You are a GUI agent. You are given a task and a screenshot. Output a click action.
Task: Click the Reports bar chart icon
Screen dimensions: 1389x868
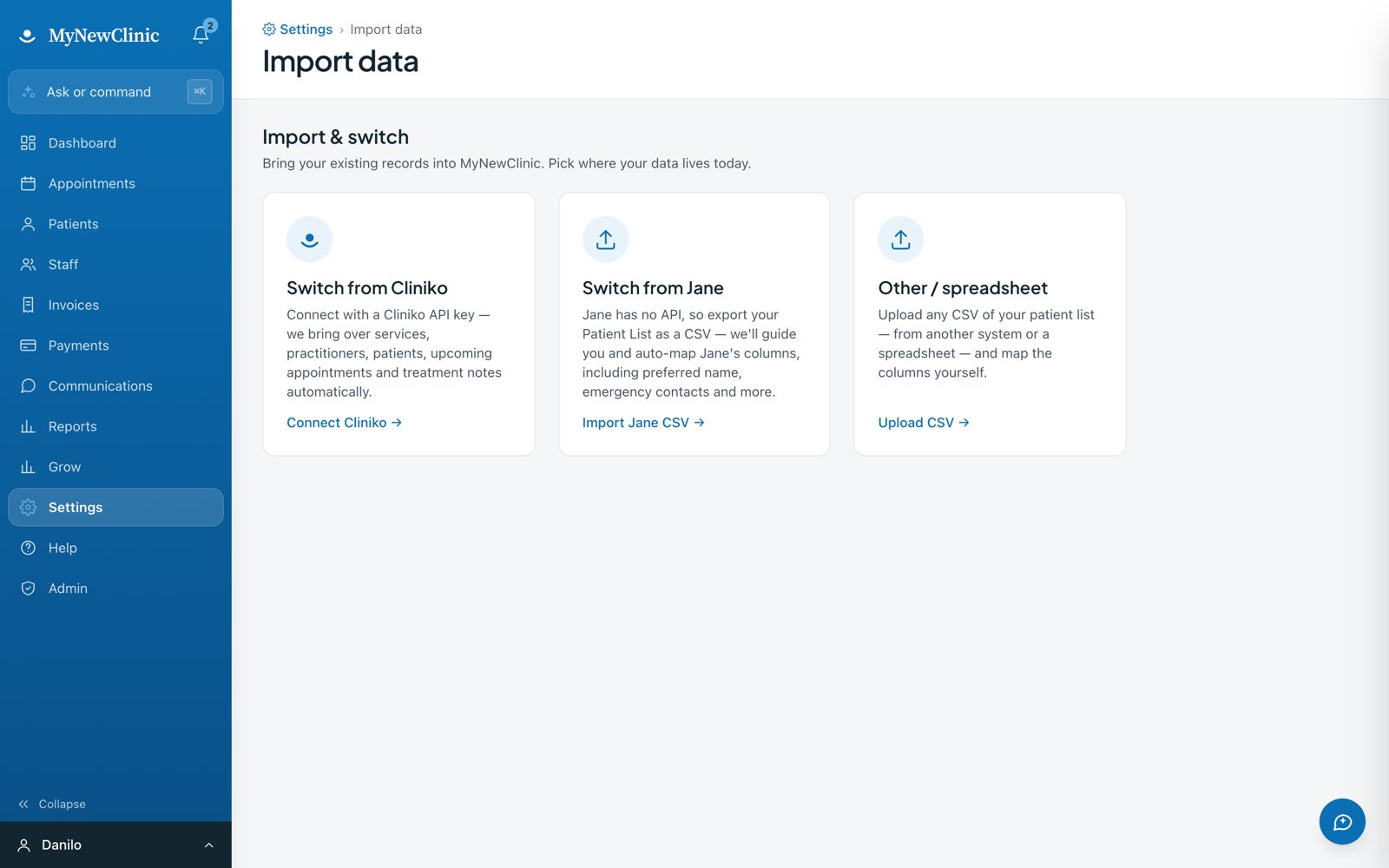[28, 426]
